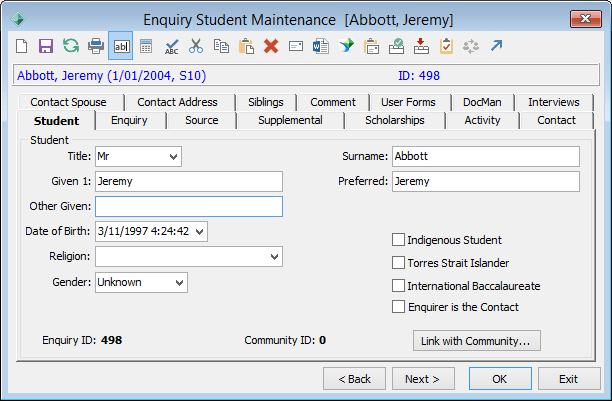612x401 pixels.
Task: Go to the Scholarships tab
Action: point(395,120)
